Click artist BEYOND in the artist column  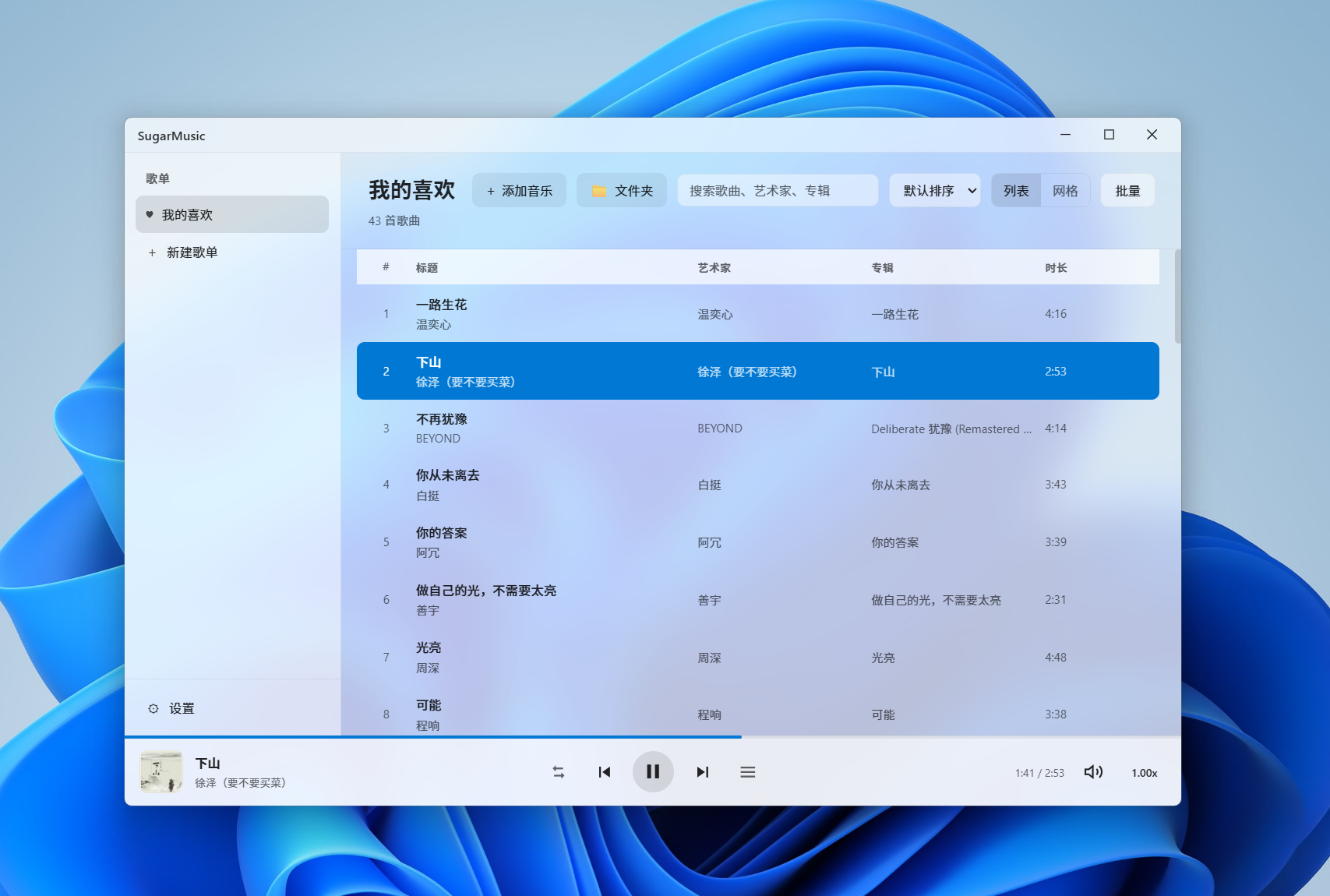click(720, 429)
